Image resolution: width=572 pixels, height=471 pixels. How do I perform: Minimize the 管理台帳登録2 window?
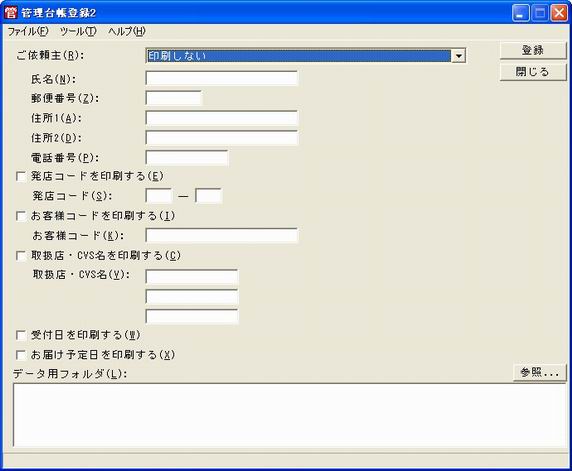[521, 13]
